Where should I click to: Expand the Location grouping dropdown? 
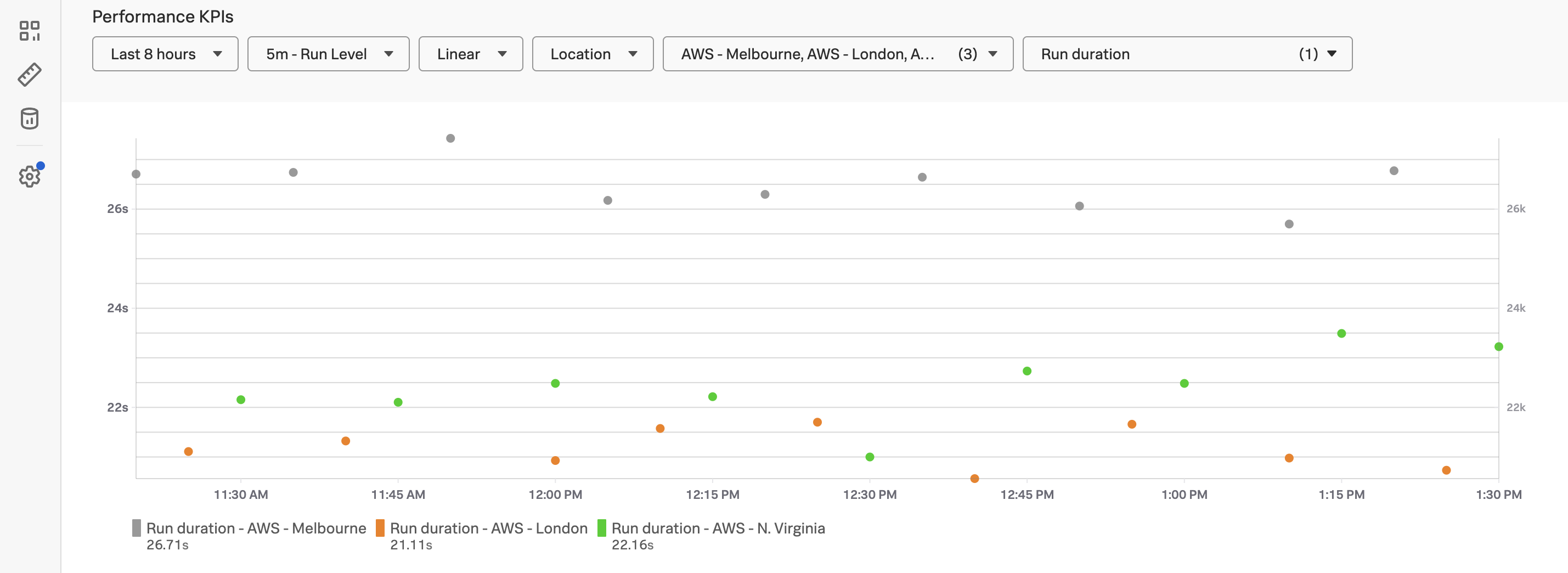click(x=593, y=54)
